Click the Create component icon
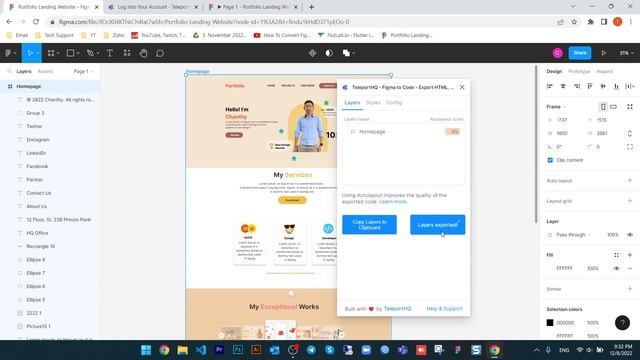The width and height of the screenshot is (640, 360). (x=312, y=53)
